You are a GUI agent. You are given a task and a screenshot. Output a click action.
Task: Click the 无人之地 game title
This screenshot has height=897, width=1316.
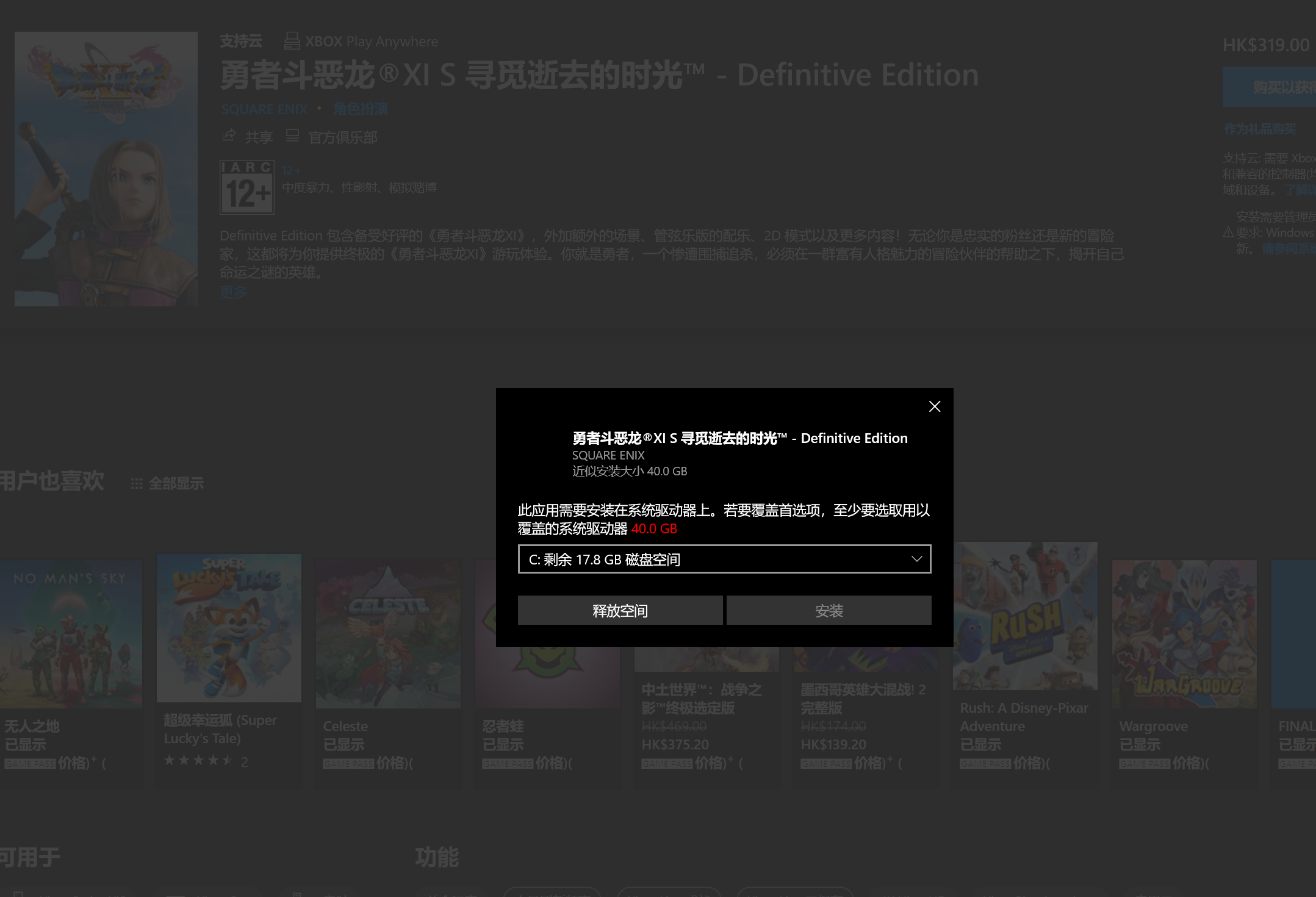tap(32, 726)
